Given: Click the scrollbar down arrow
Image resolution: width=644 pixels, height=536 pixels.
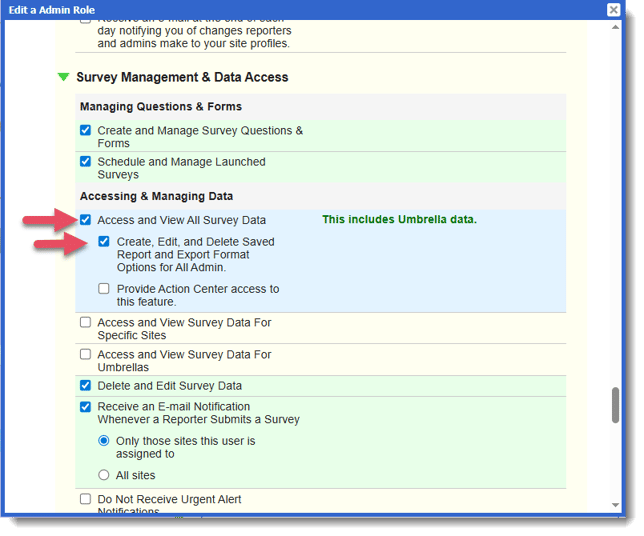Looking at the screenshot, I should pos(616,506).
